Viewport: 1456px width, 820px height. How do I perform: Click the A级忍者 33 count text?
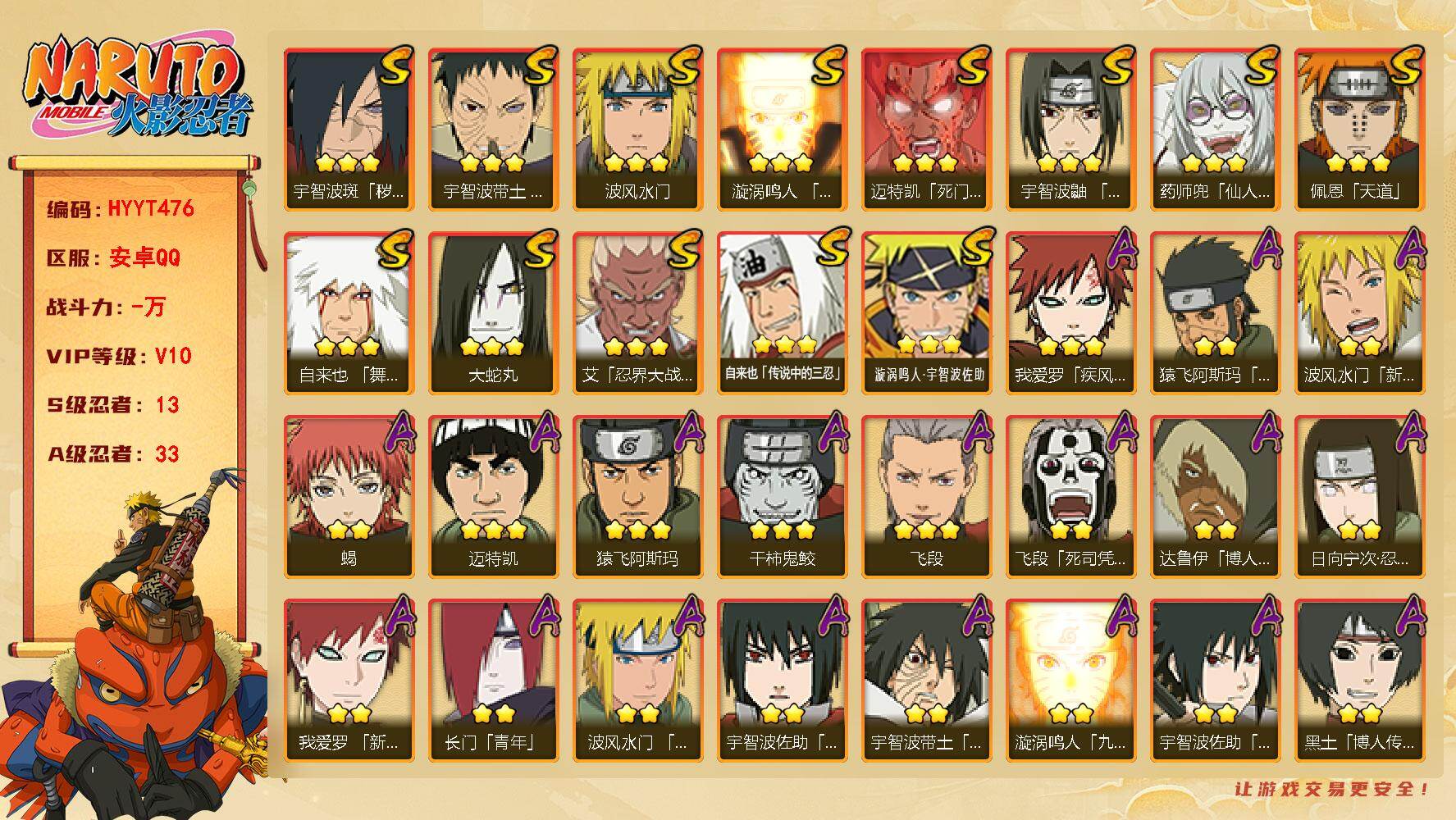click(x=113, y=454)
